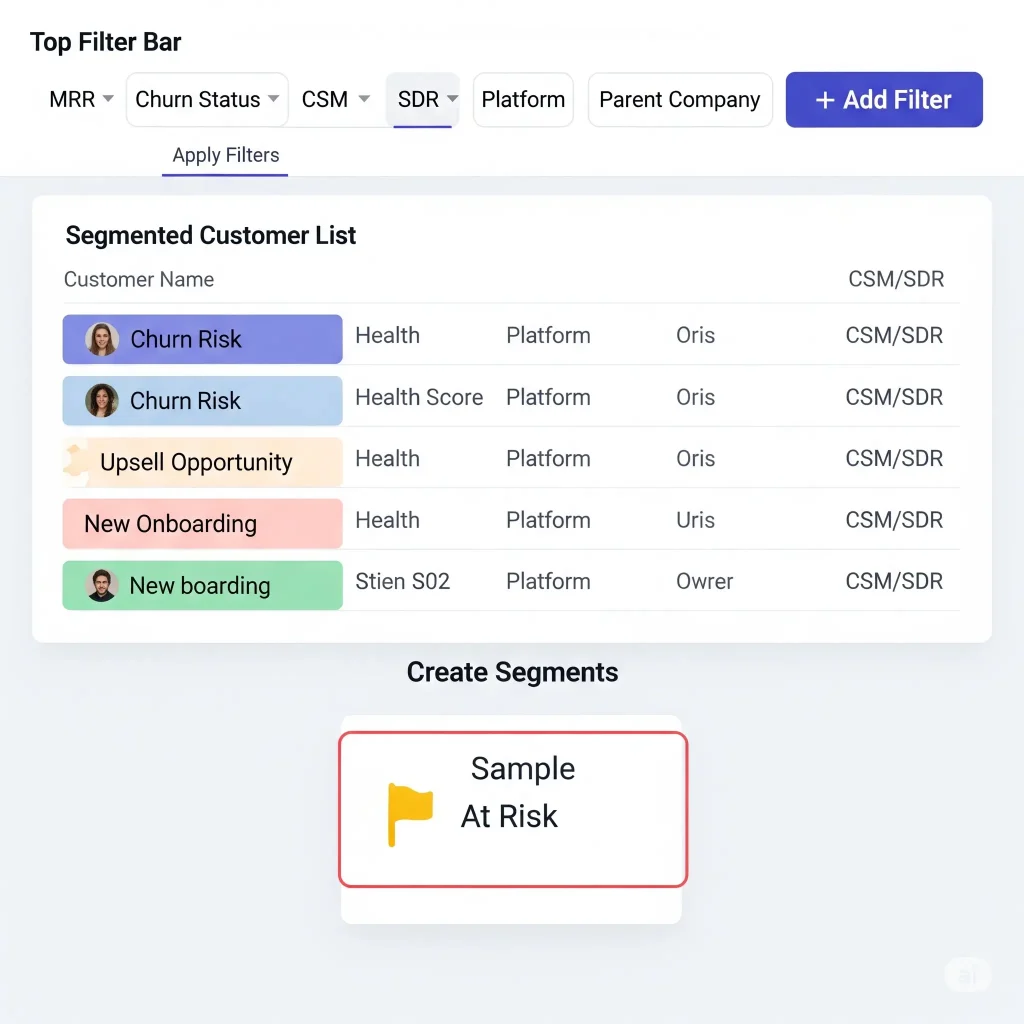Switch to the Apply Filters tab
1024x1024 pixels.
[226, 156]
